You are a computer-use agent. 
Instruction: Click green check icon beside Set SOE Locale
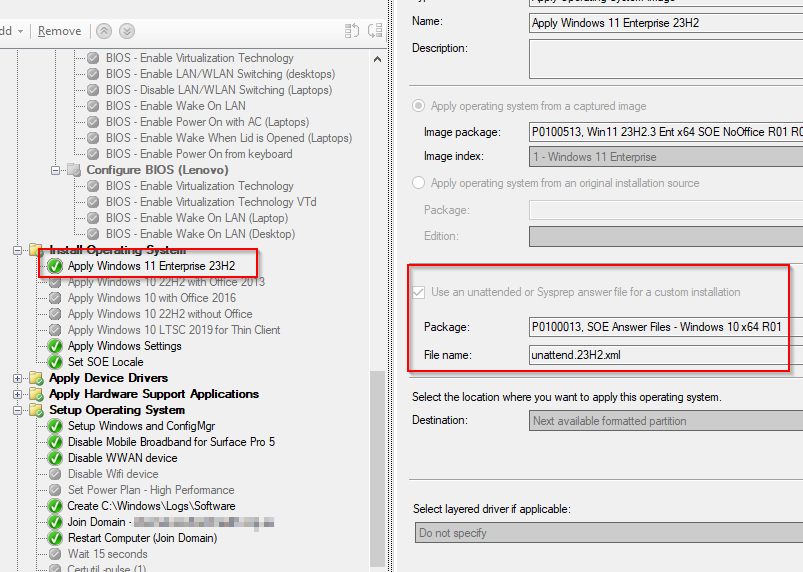(x=55, y=362)
